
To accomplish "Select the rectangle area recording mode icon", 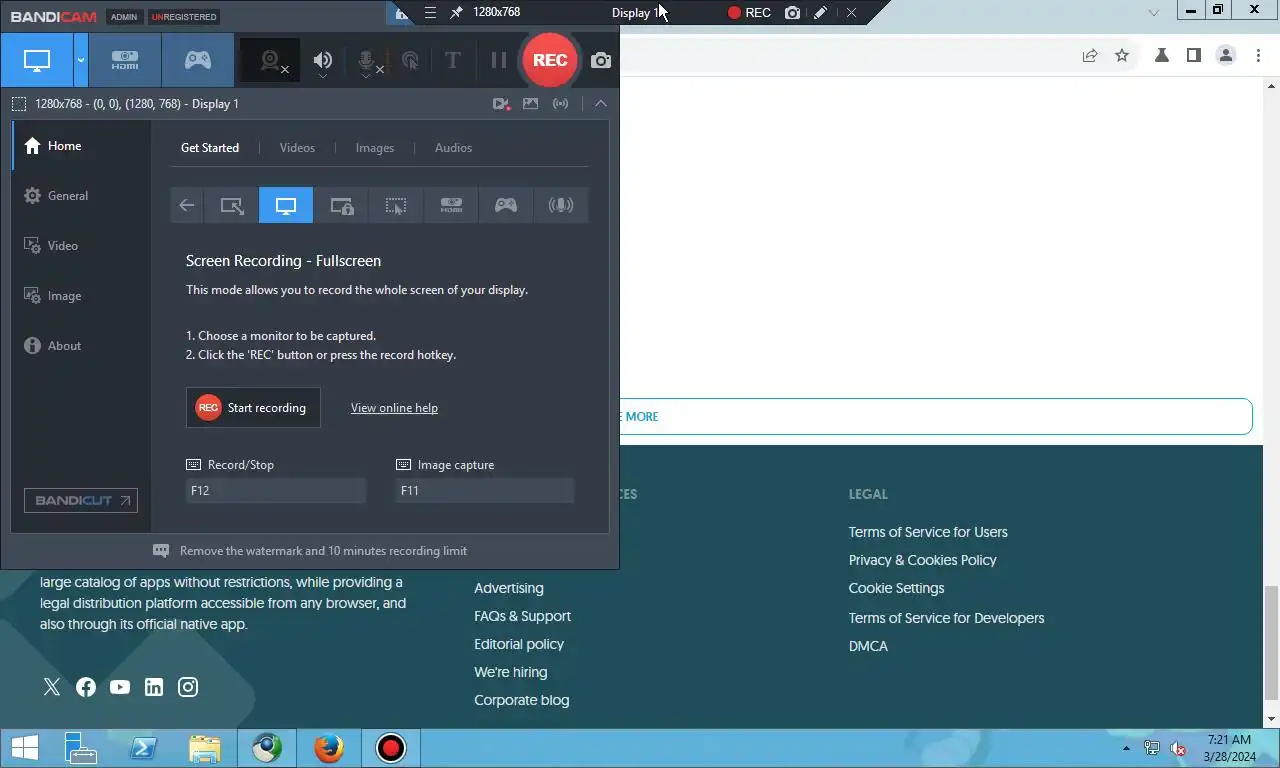I will tap(232, 205).
